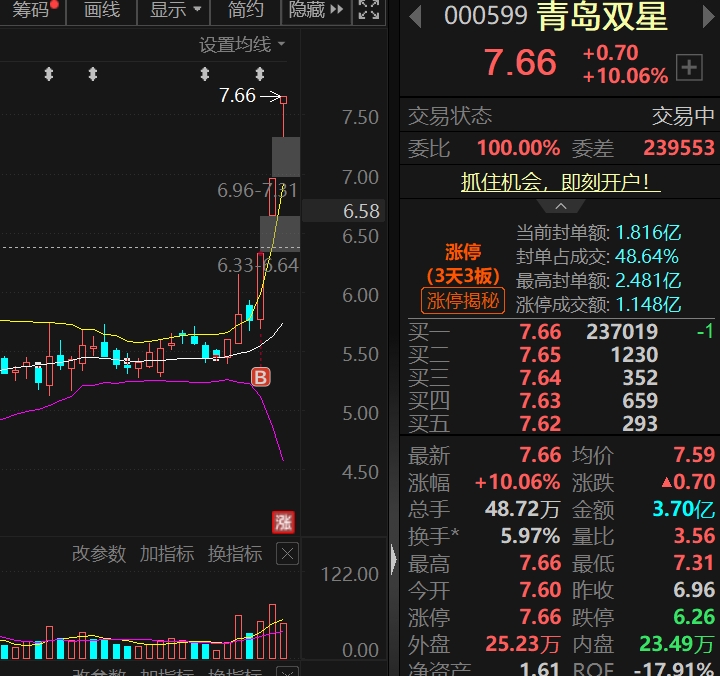The height and width of the screenshot is (676, 720).
Task: Click the 买二 bid price 7.65
Action: pyautogui.click(x=540, y=355)
